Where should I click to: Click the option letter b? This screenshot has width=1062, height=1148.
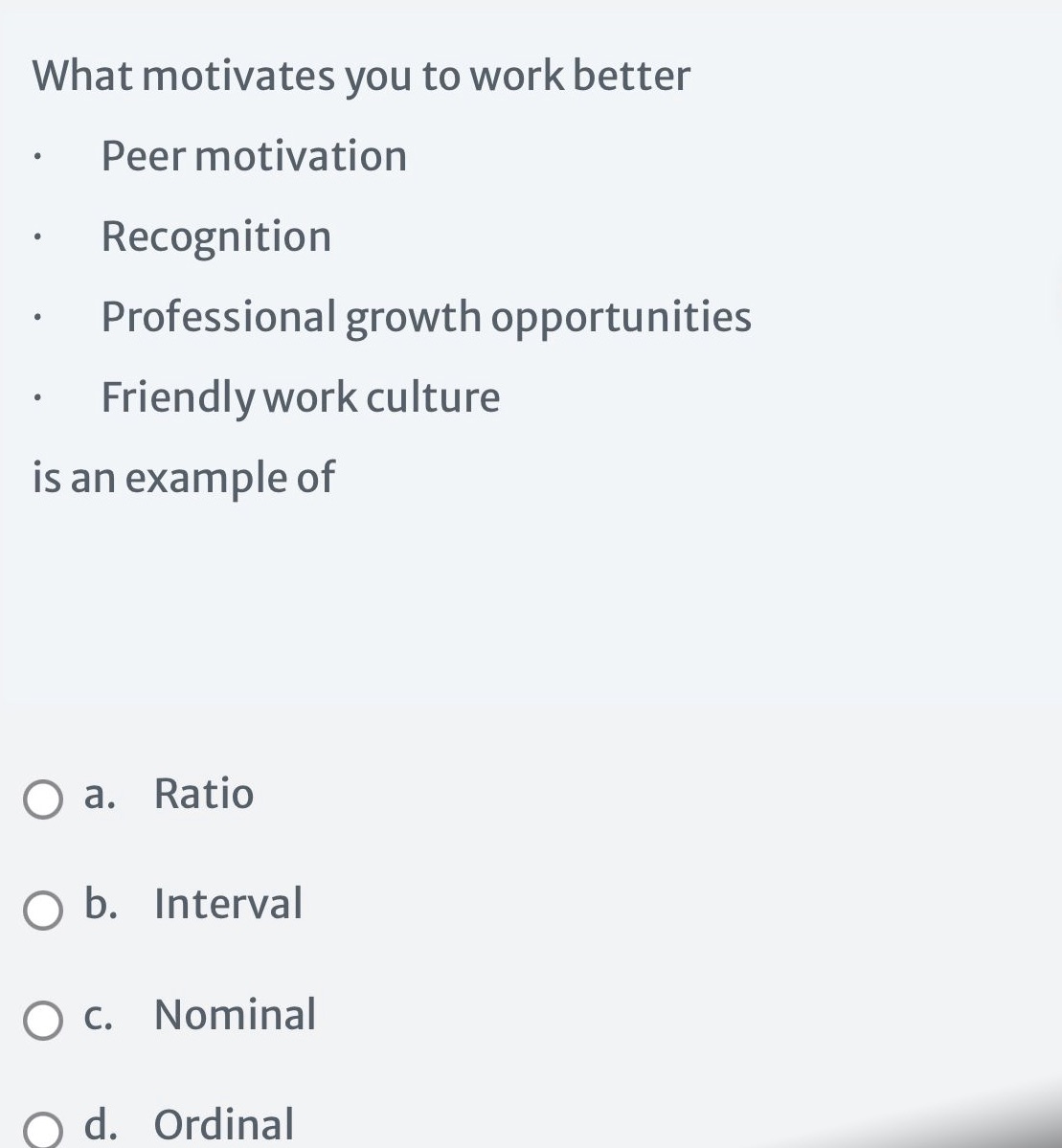click(101, 904)
